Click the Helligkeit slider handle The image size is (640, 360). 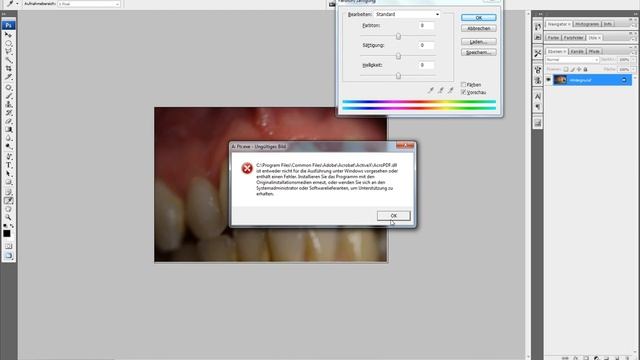pos(398,76)
